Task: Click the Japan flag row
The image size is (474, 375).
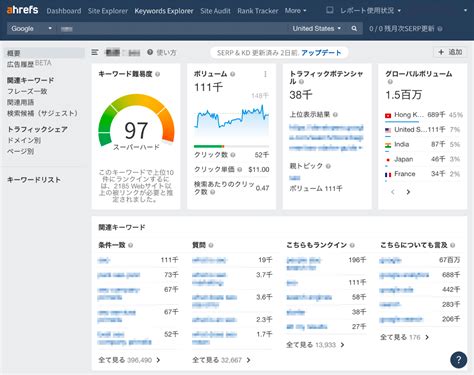Action: point(423,159)
